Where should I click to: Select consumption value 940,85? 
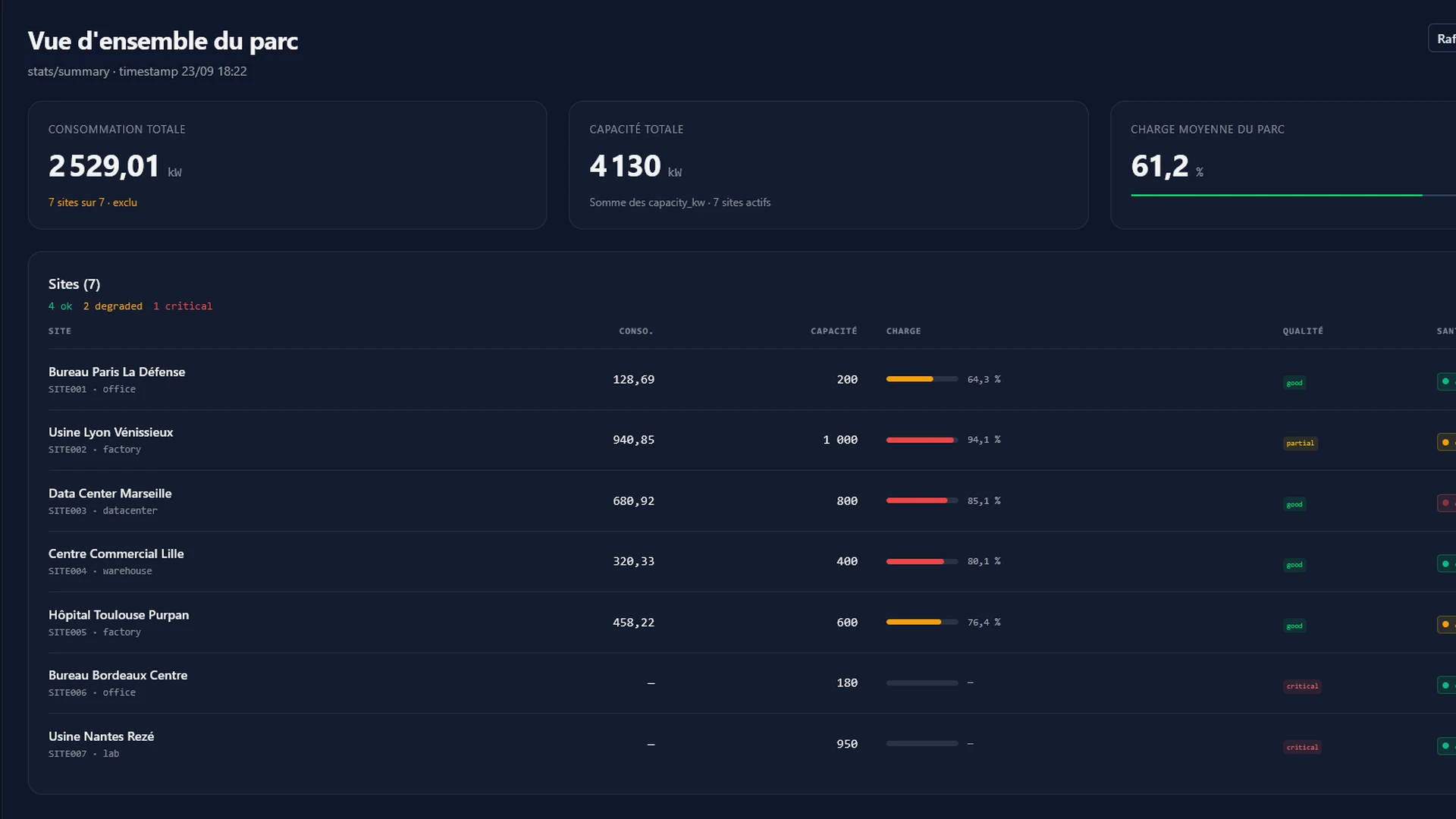point(633,441)
